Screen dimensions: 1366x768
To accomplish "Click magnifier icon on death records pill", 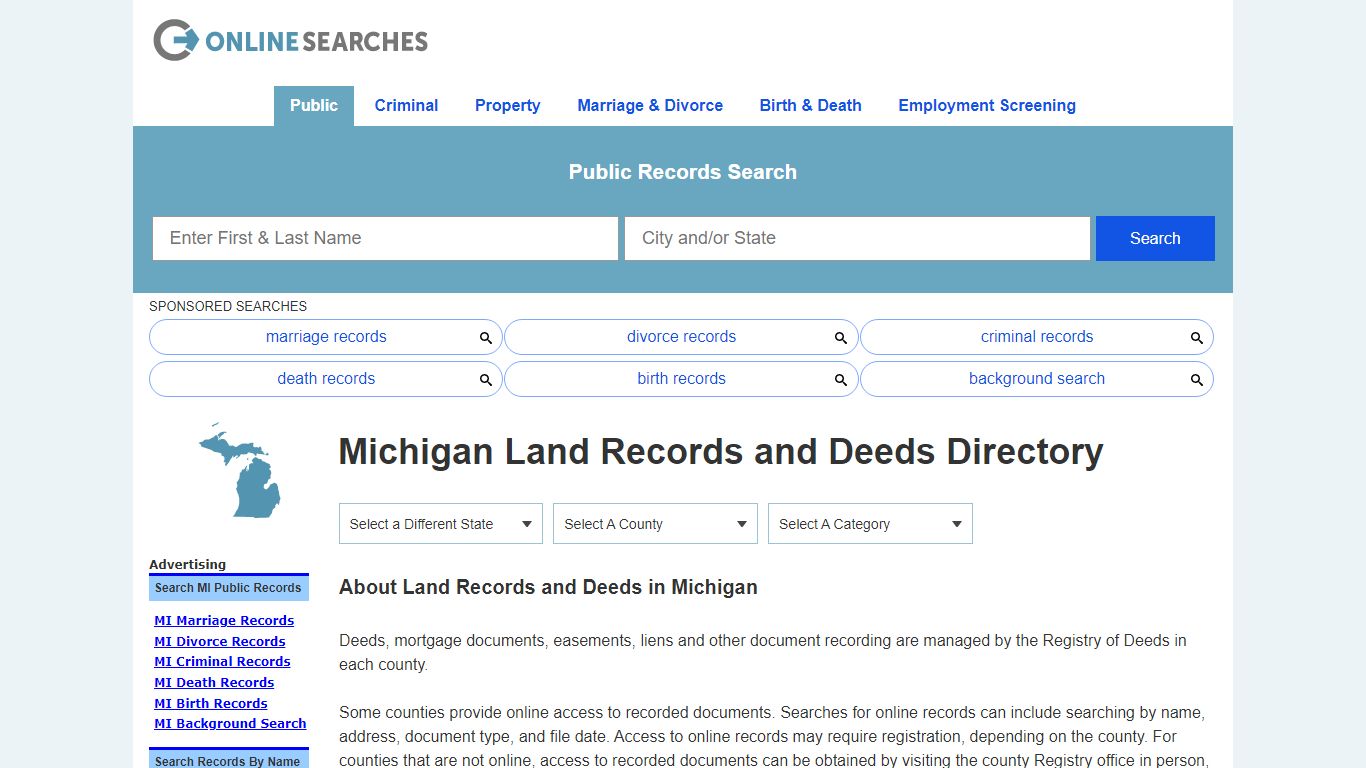I will [485, 380].
